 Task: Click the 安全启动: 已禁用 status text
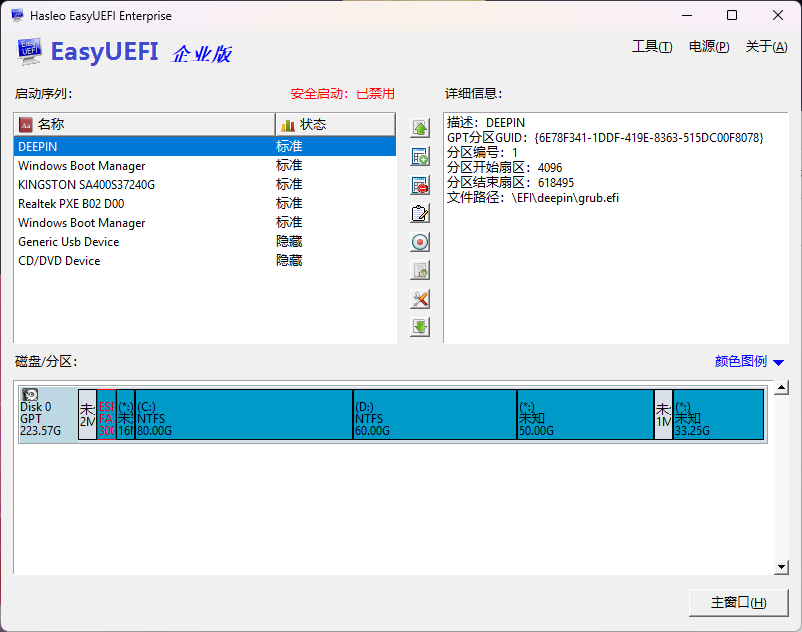(x=343, y=94)
